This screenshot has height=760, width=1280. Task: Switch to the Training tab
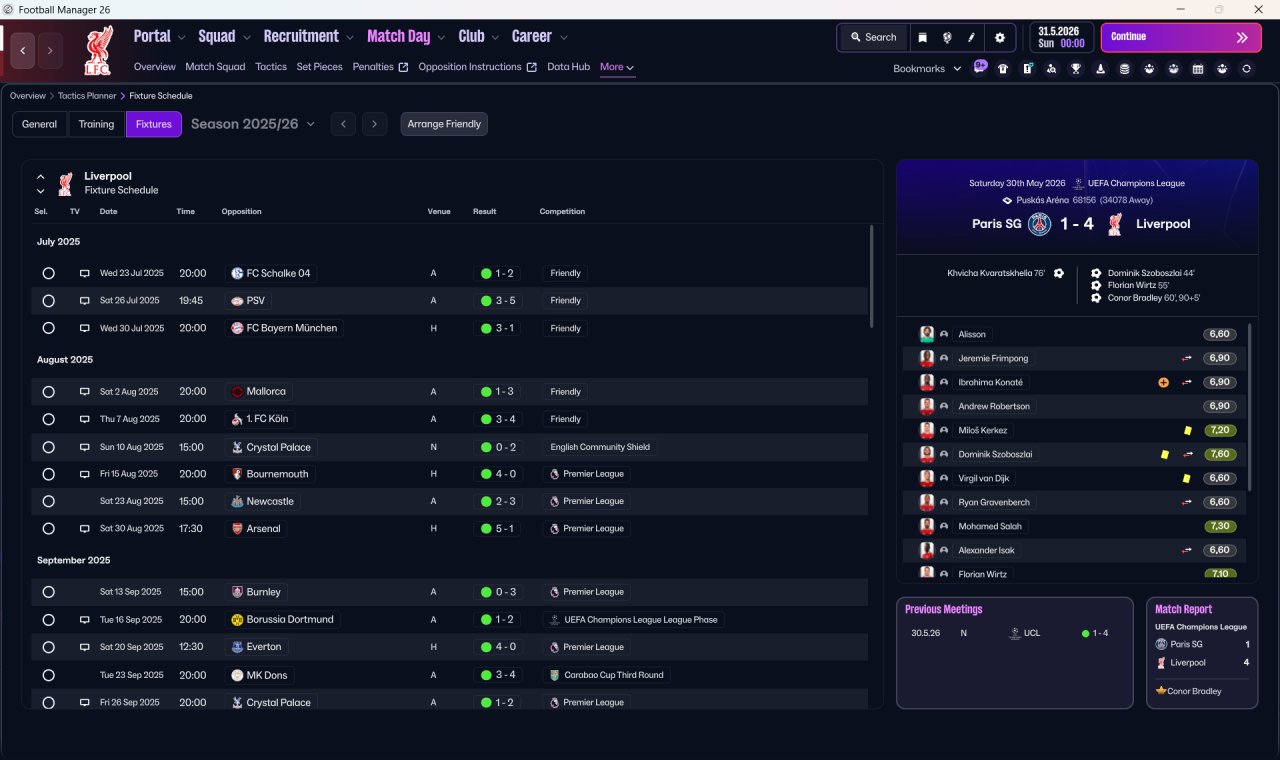(x=96, y=124)
